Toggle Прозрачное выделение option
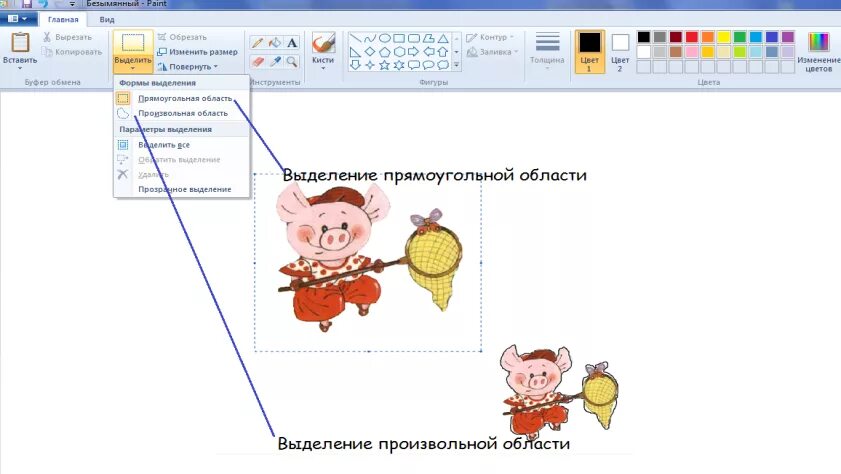 pyautogui.click(x=181, y=189)
